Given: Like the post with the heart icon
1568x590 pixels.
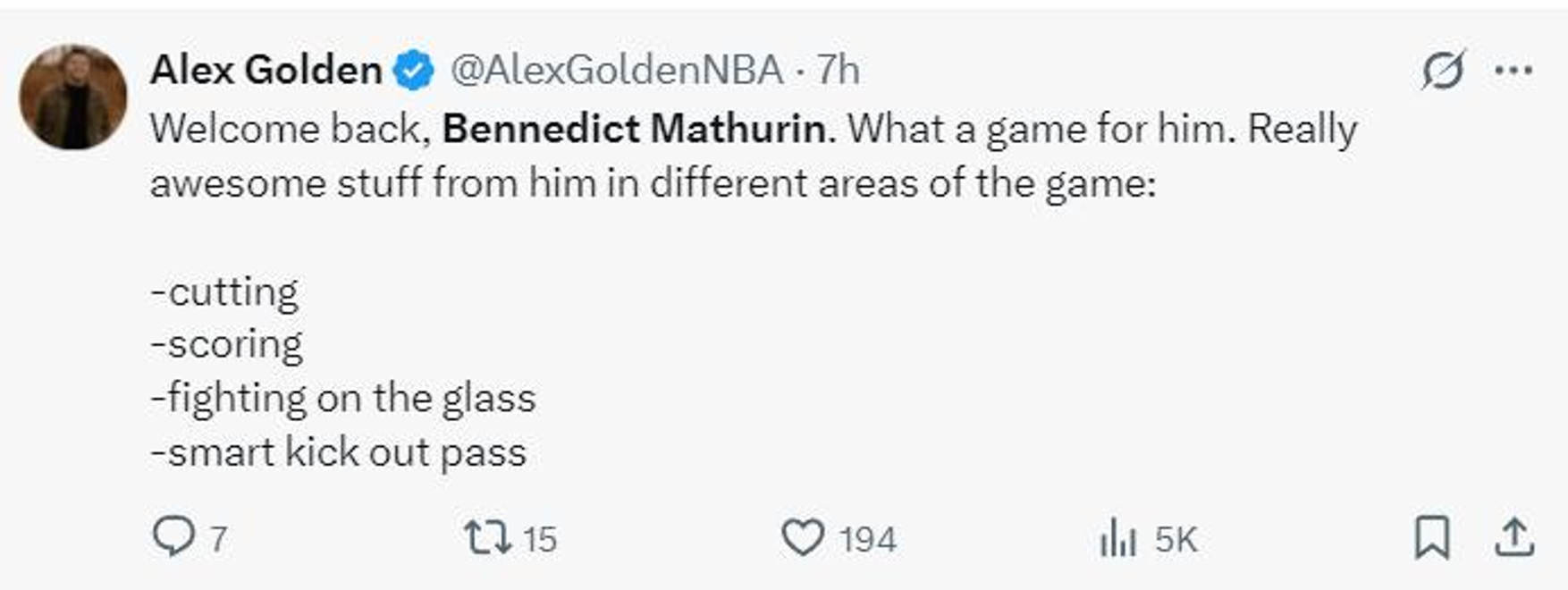Looking at the screenshot, I should point(802,538).
